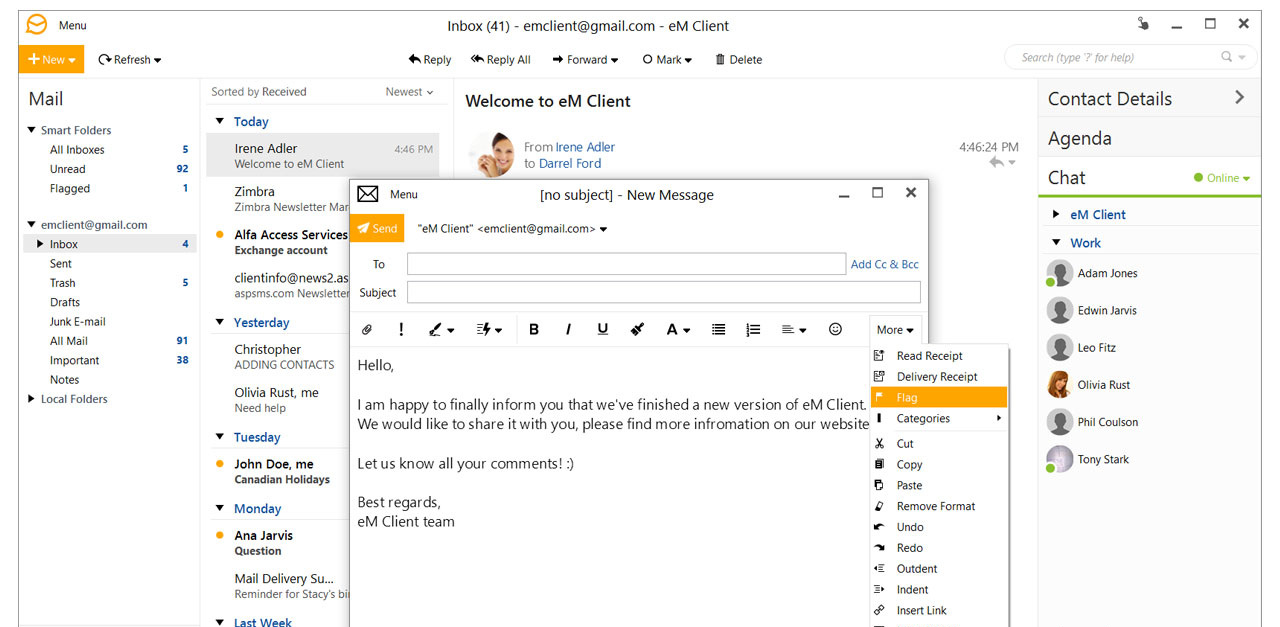Collapse the Today message group
This screenshot has height=627, width=1280.
click(x=220, y=122)
